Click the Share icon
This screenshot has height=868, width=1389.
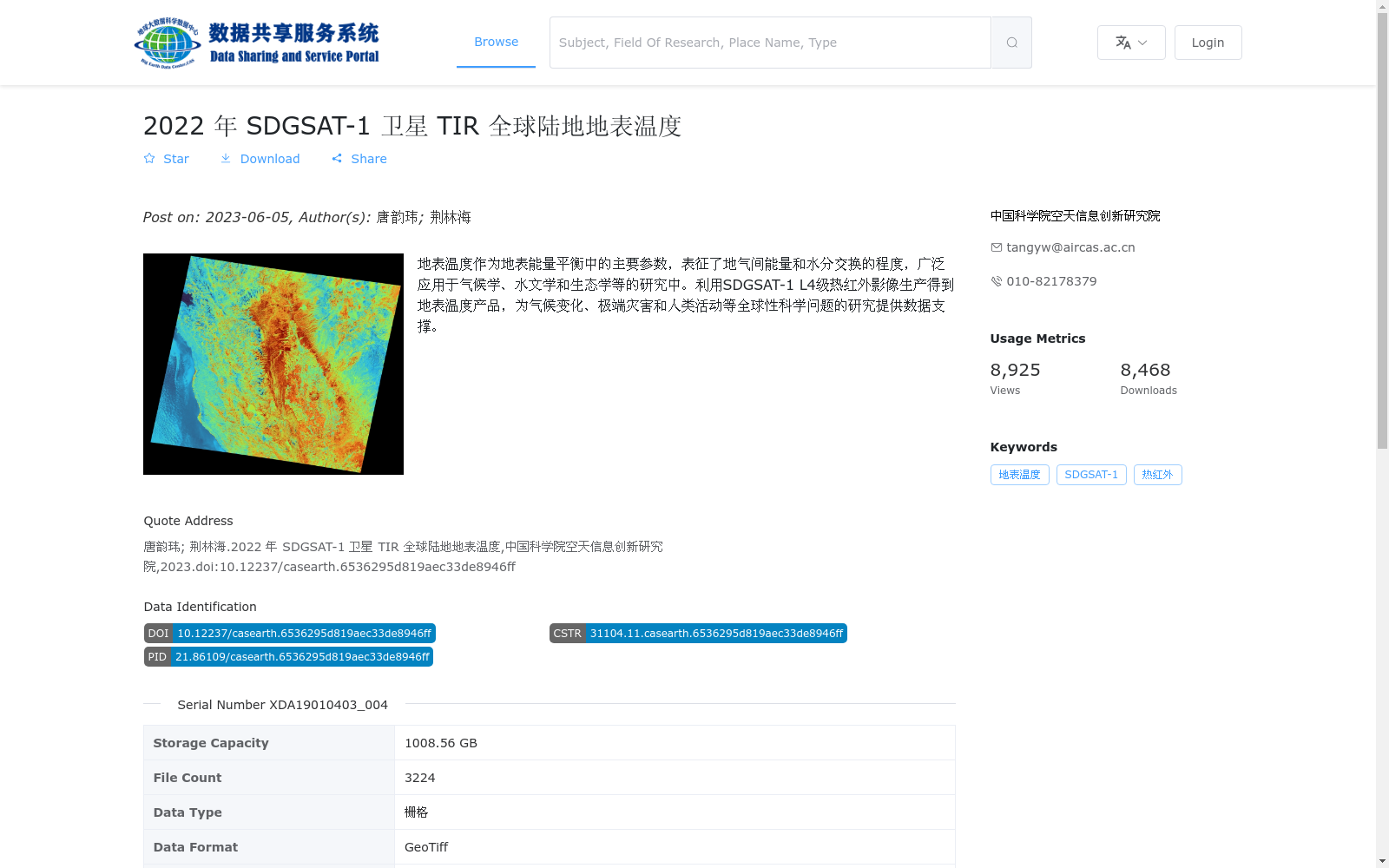337,158
